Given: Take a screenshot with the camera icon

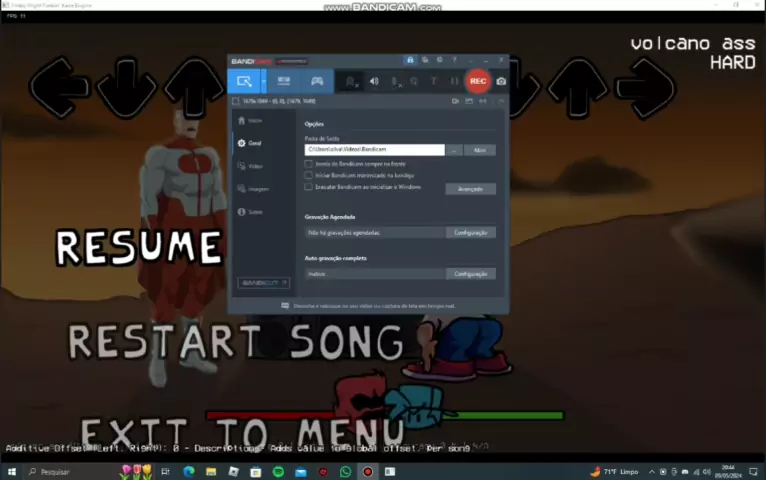Looking at the screenshot, I should point(501,81).
